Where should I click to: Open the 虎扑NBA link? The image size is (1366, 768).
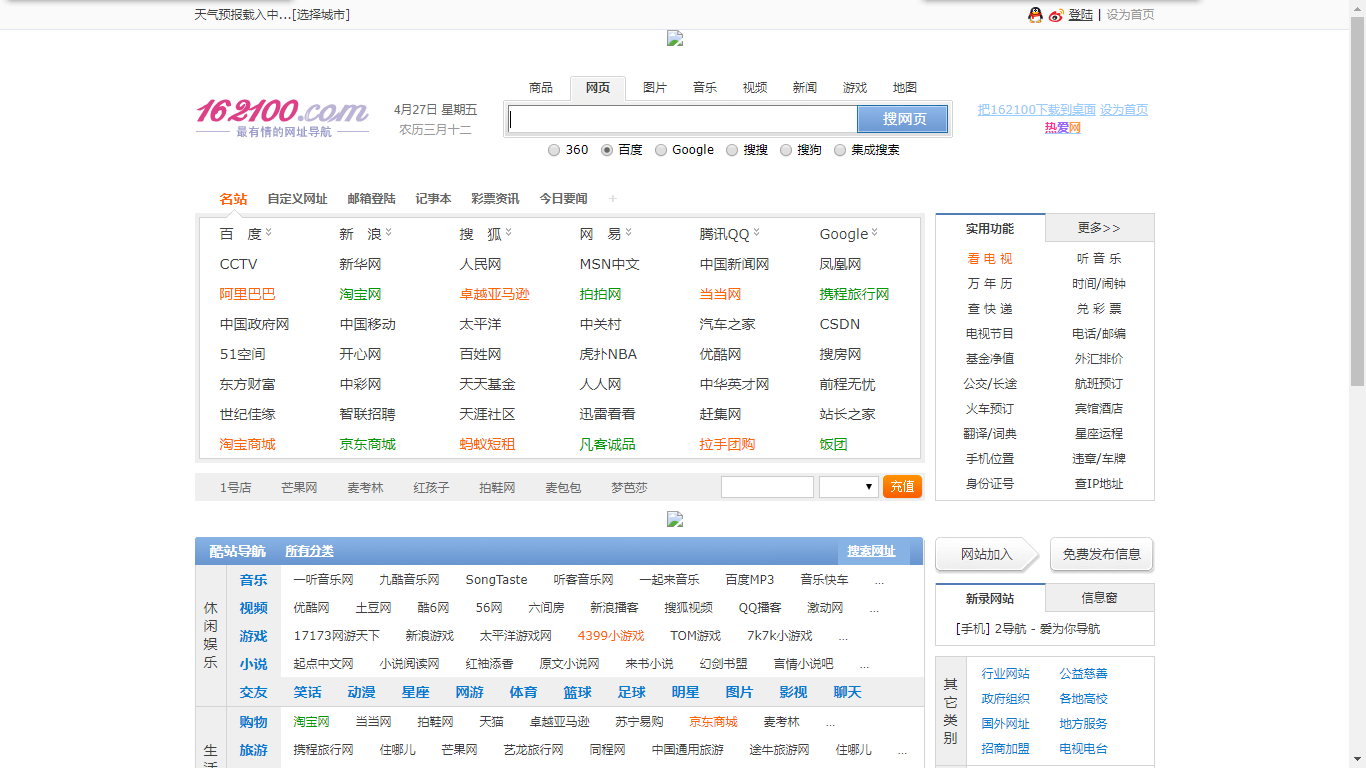point(608,354)
